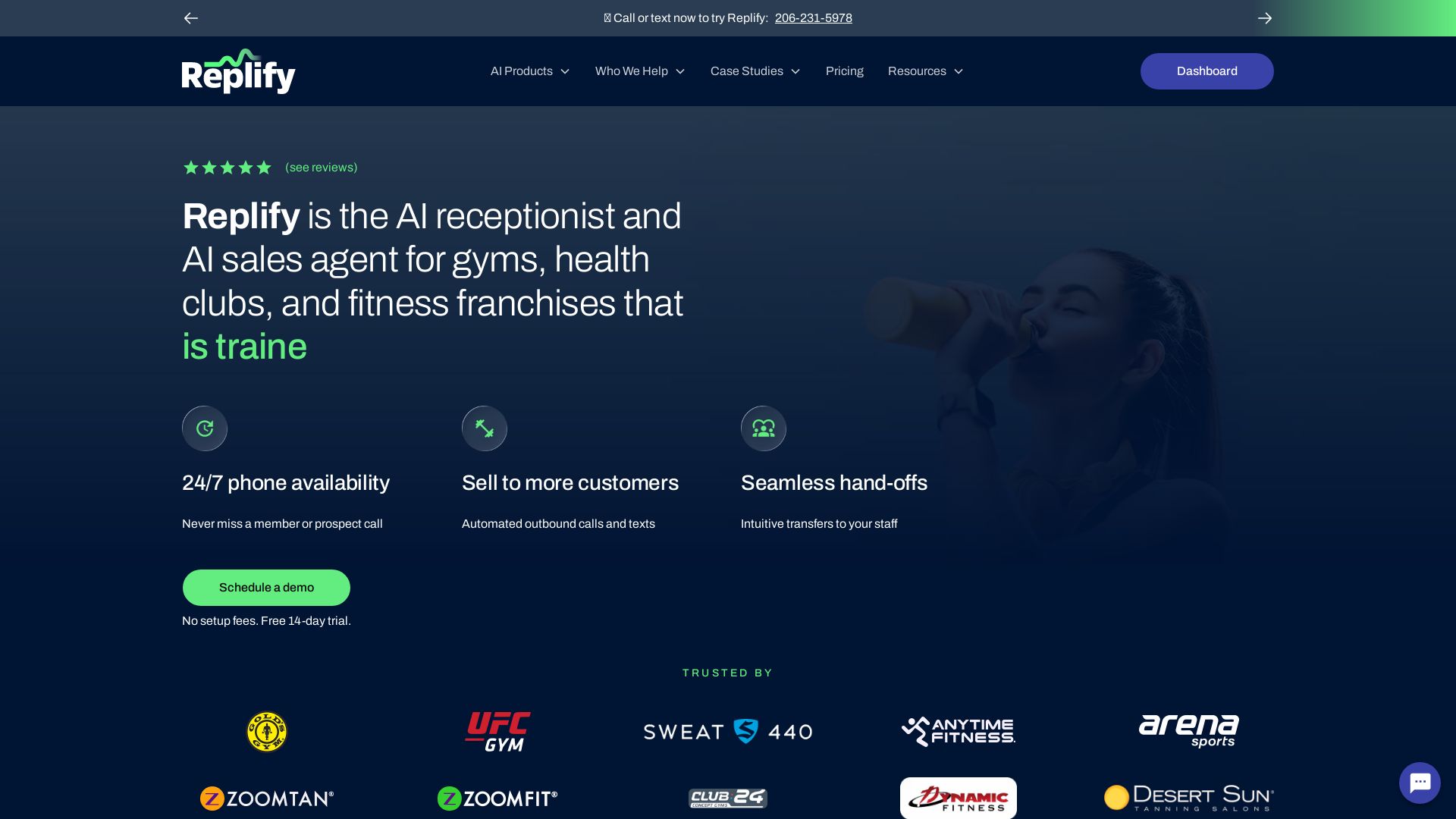Open the chat widget bubble
The height and width of the screenshot is (819, 1456).
click(x=1420, y=783)
